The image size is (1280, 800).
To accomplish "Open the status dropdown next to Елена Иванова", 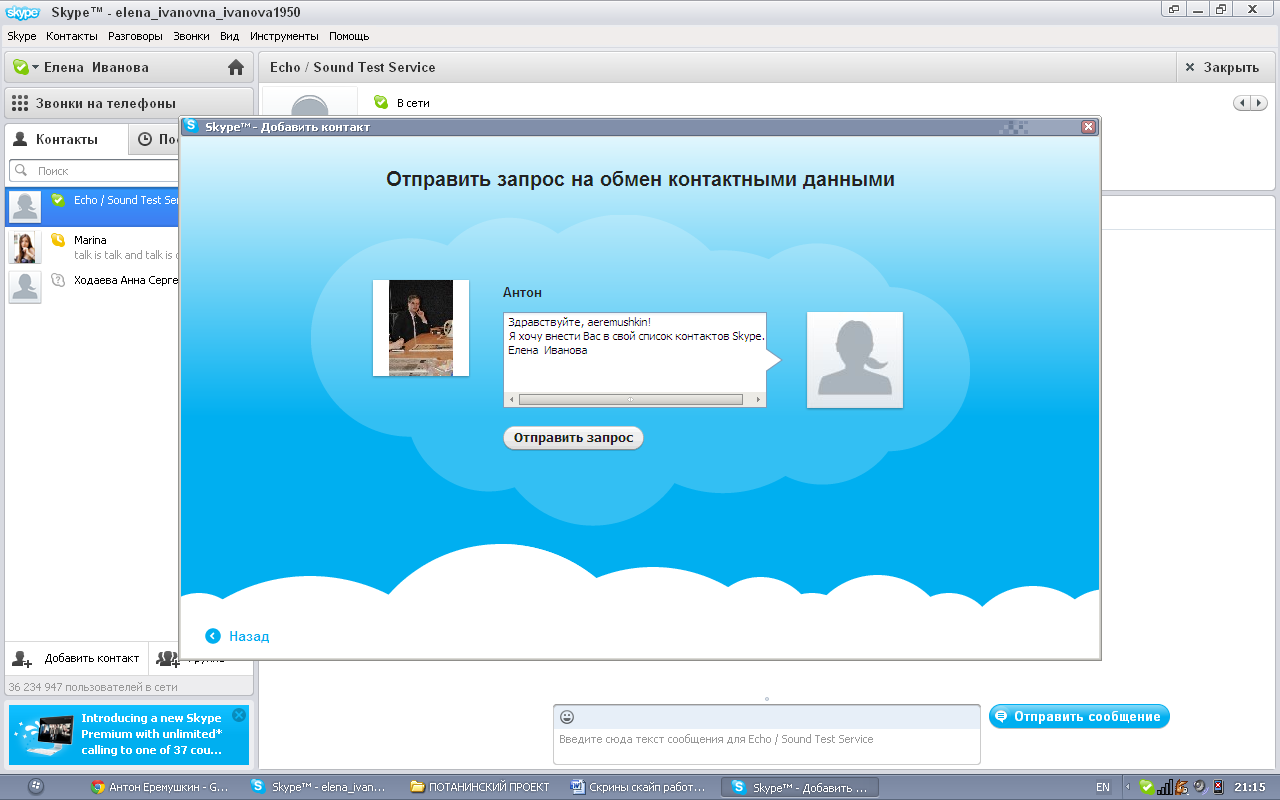I will pos(24,67).
